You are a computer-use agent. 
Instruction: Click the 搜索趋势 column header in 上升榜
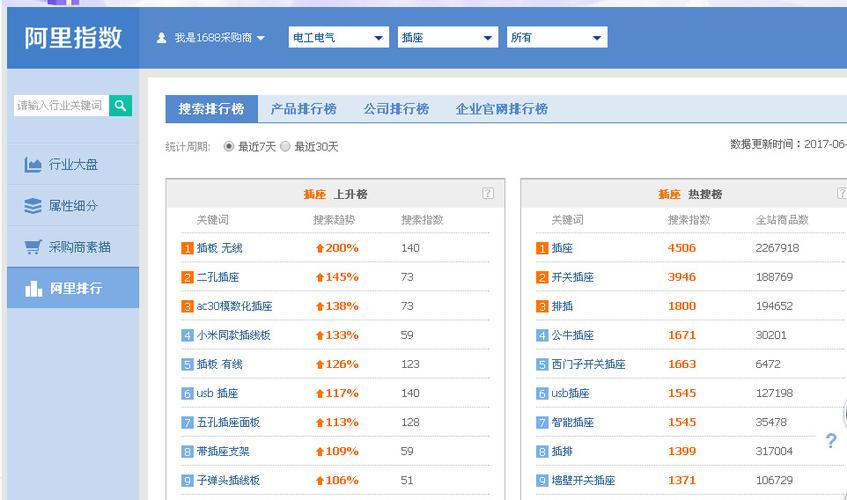coord(334,220)
